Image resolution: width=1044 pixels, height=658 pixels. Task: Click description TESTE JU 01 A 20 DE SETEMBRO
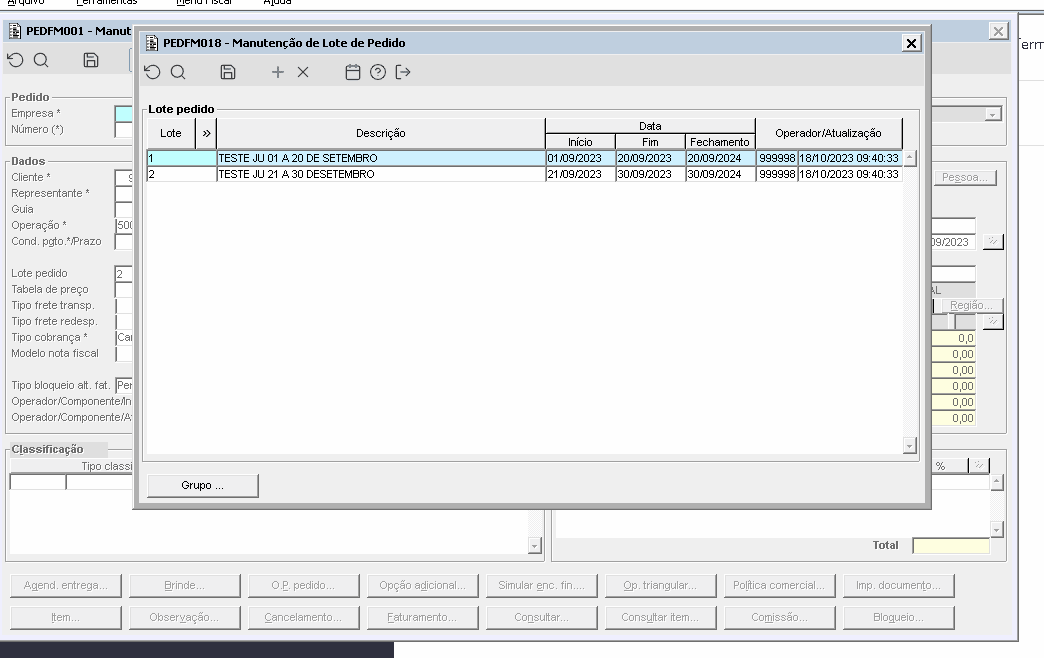point(381,159)
